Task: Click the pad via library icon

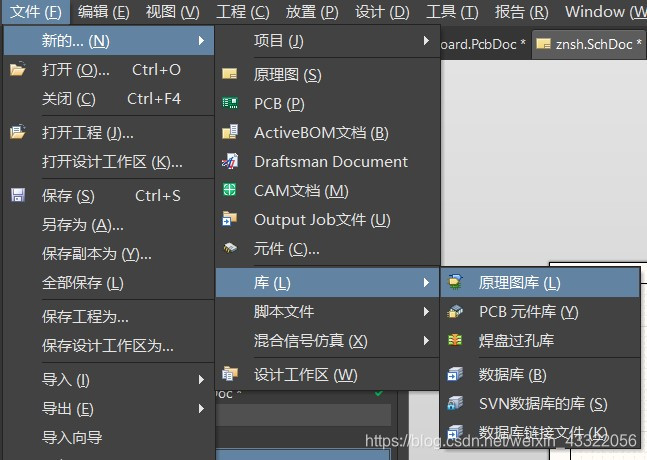Action: [x=455, y=340]
